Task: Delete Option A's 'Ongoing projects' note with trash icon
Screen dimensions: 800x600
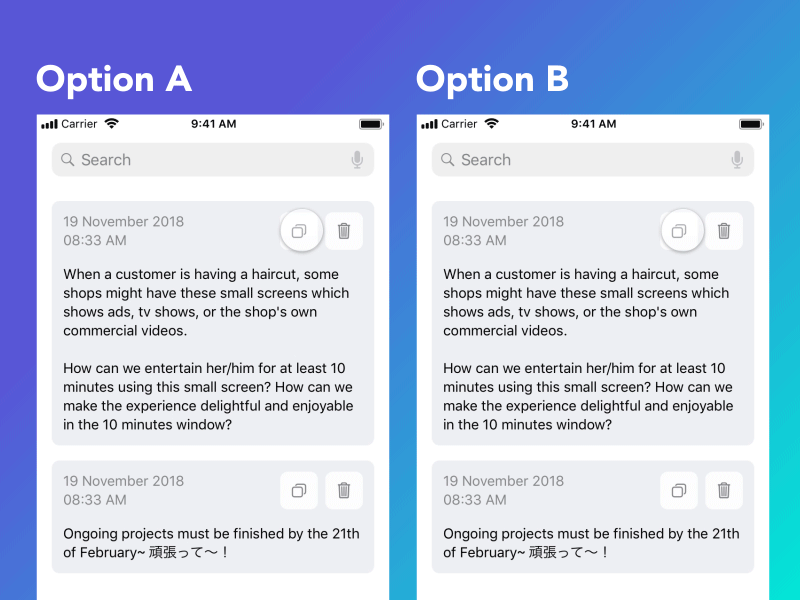Action: click(x=344, y=490)
